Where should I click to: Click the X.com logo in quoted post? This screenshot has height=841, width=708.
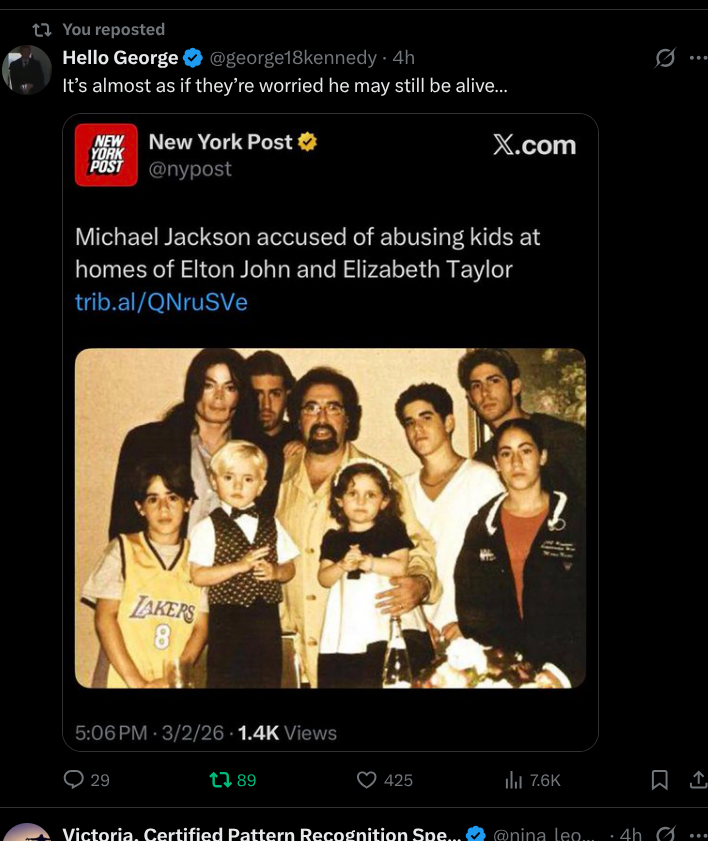coord(535,146)
